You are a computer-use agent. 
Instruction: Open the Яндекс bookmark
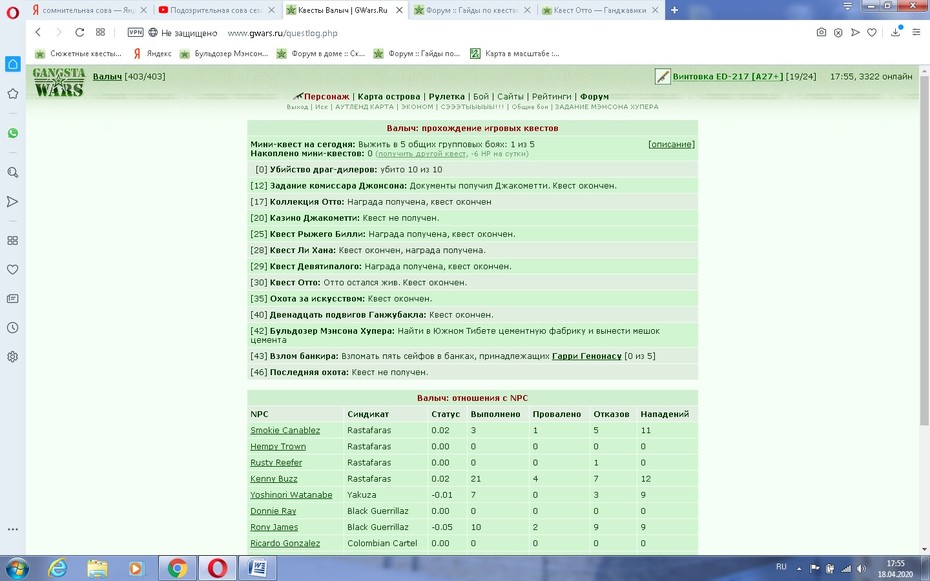152,53
